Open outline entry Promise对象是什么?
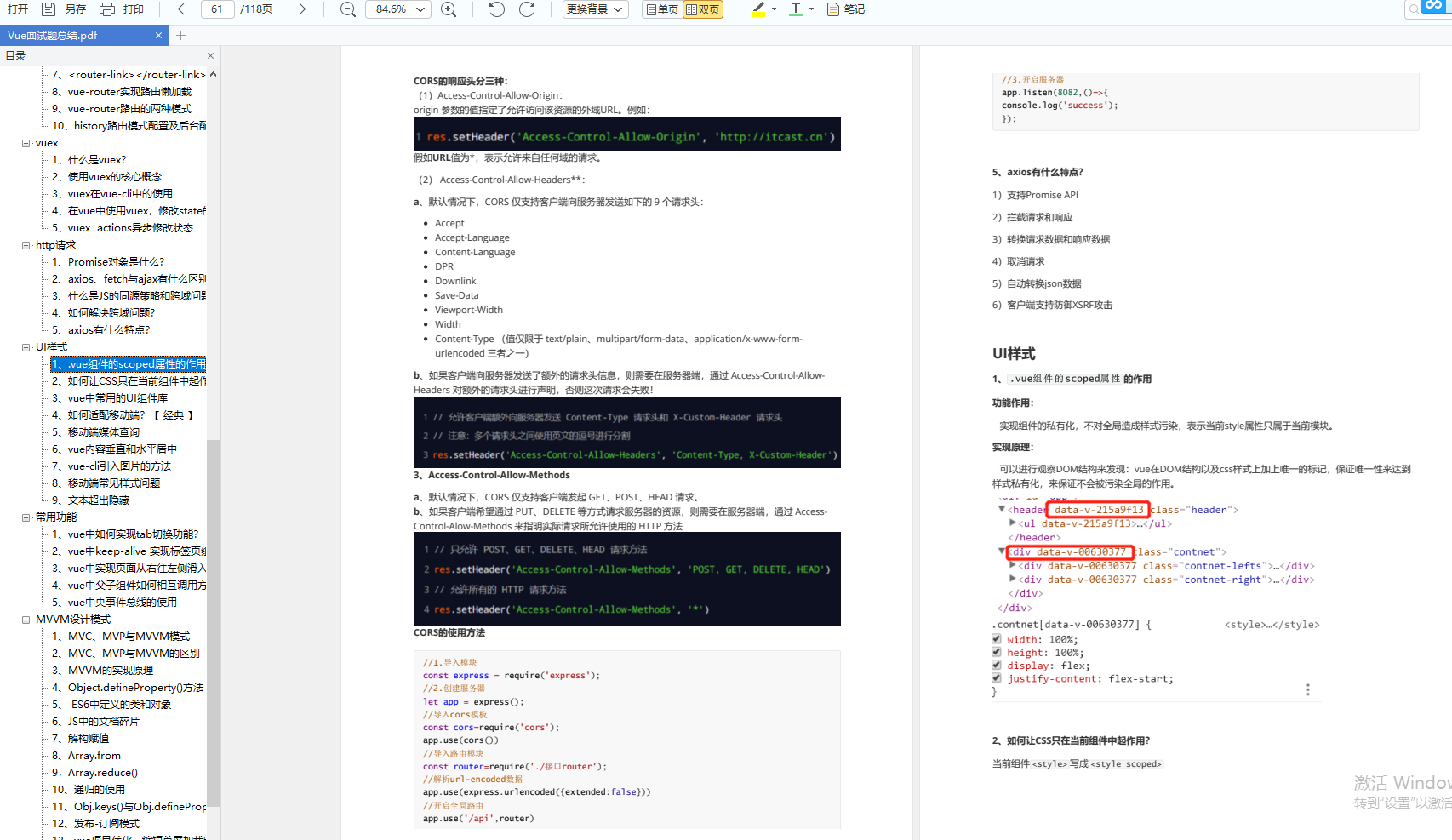Viewport: 1452px width, 840px height. click(x=108, y=262)
